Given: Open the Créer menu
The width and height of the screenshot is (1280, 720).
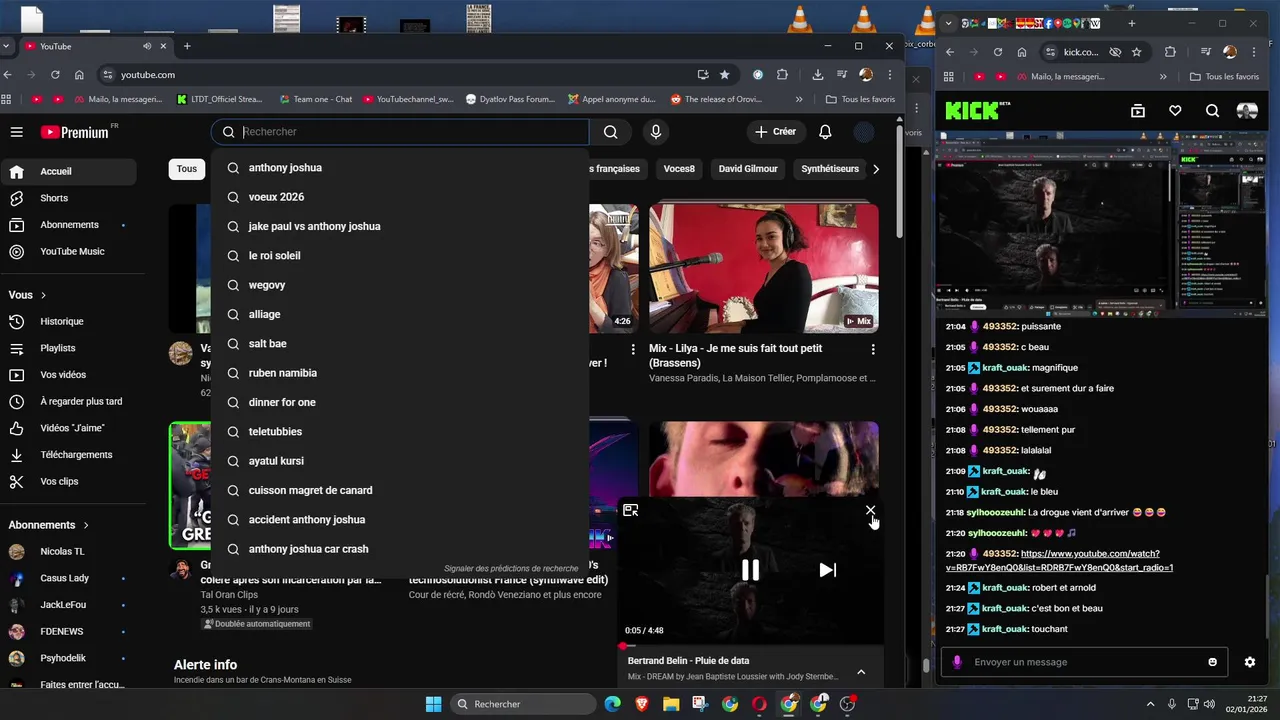Looking at the screenshot, I should tap(776, 132).
